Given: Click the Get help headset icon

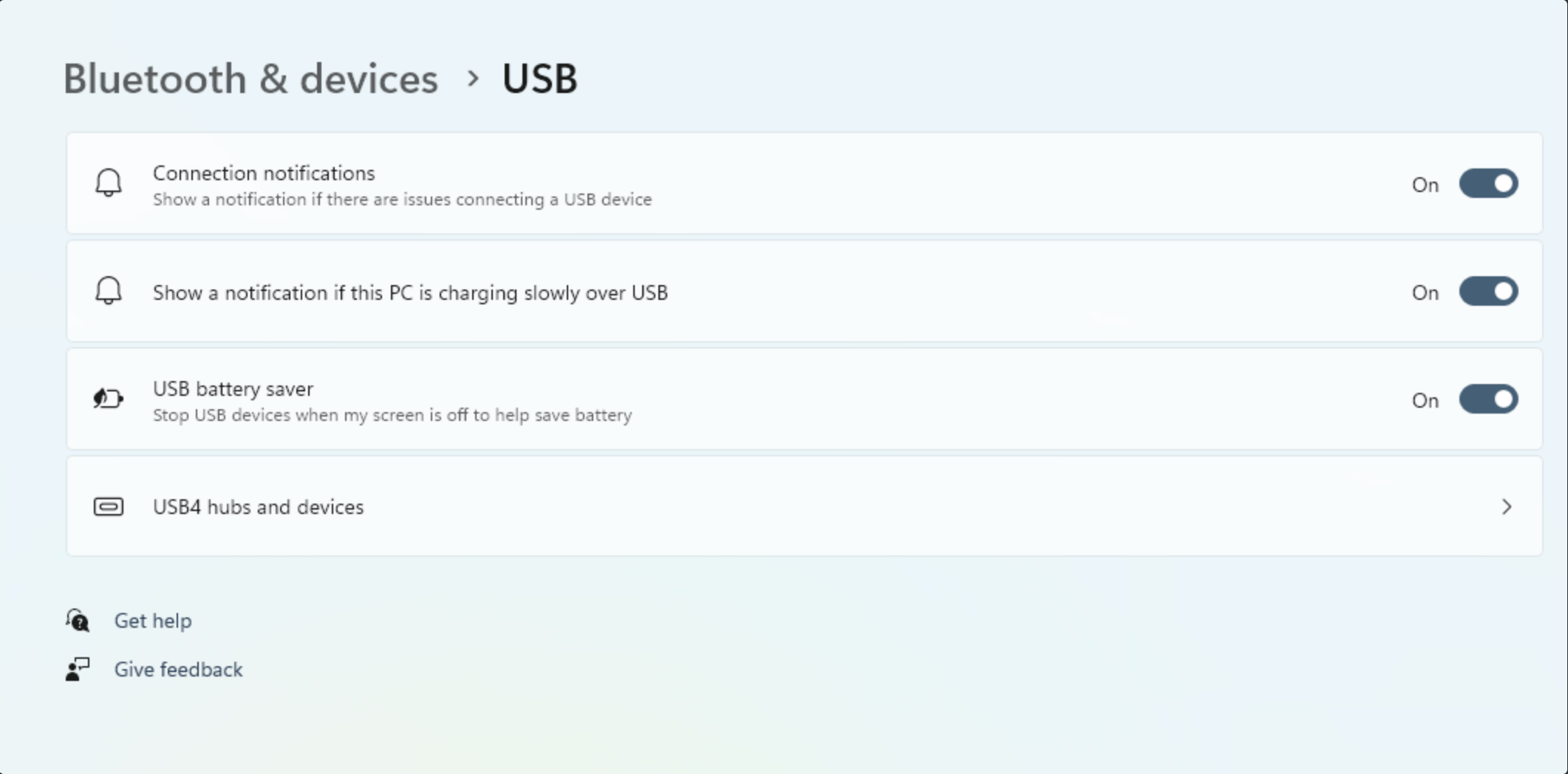Looking at the screenshot, I should tap(77, 620).
